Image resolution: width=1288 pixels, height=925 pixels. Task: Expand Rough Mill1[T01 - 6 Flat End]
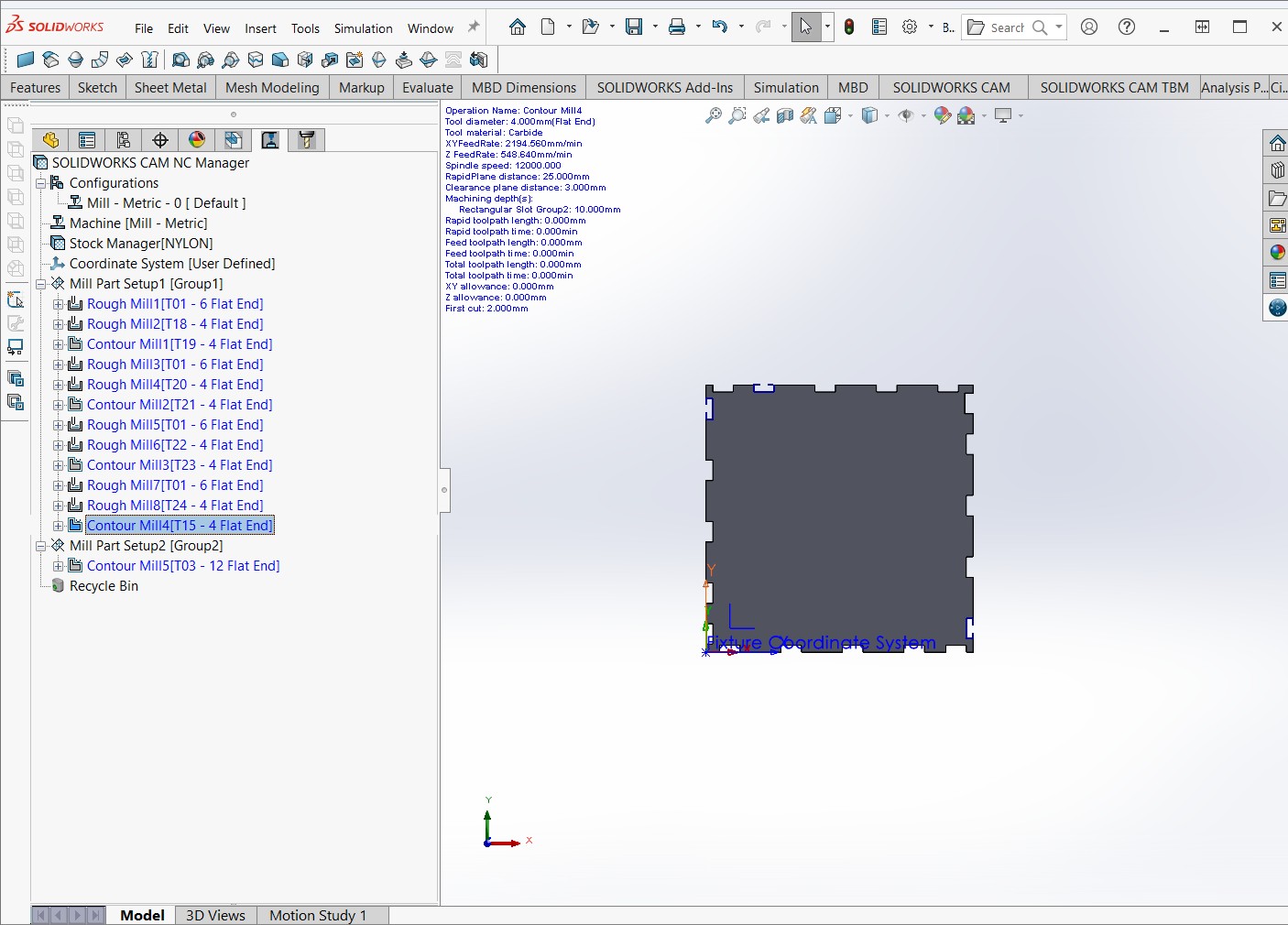click(x=58, y=304)
